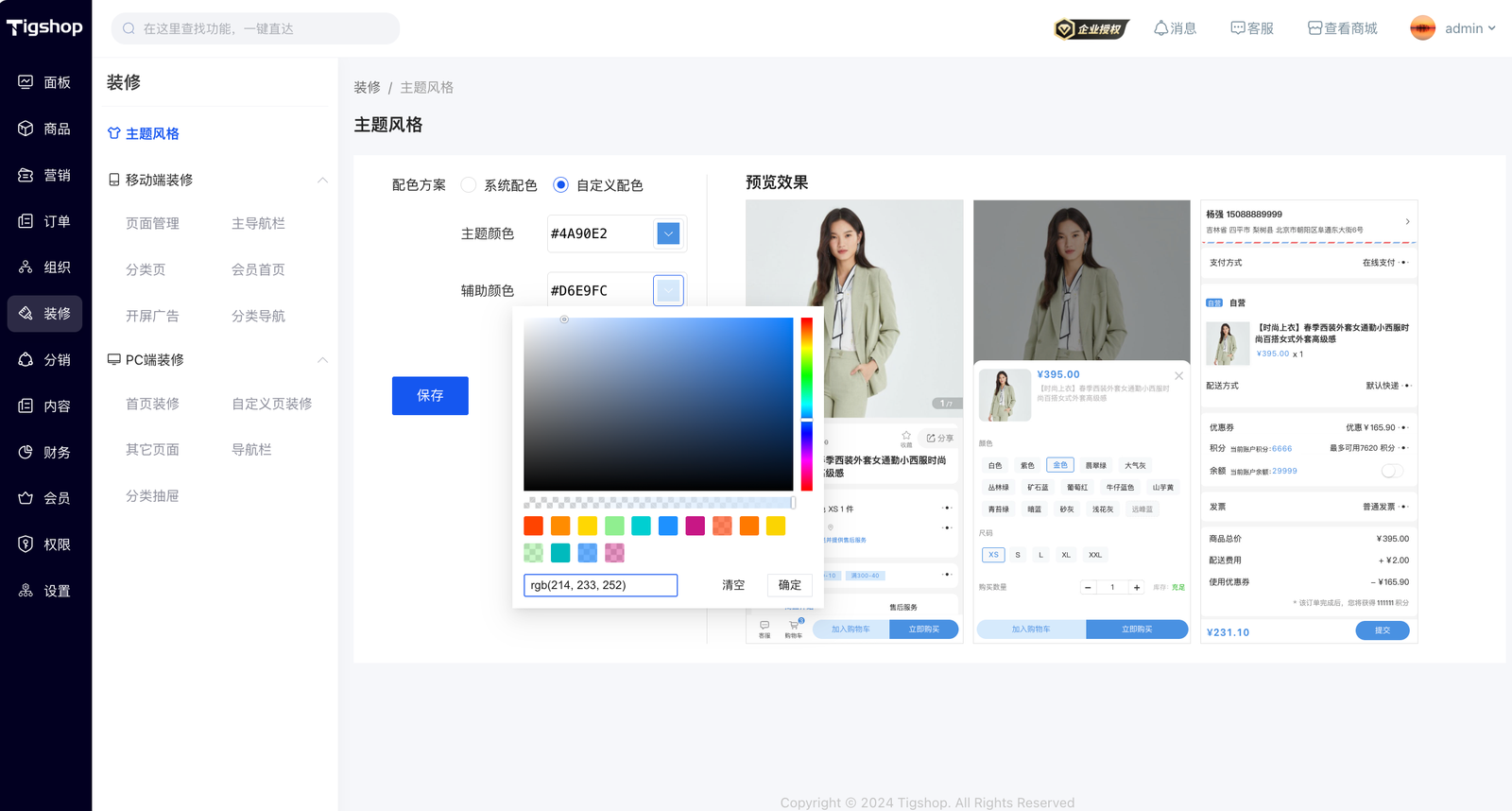Viewport: 1512px width, 811px height.
Task: Click the 商品 products cube icon
Action: [26, 129]
